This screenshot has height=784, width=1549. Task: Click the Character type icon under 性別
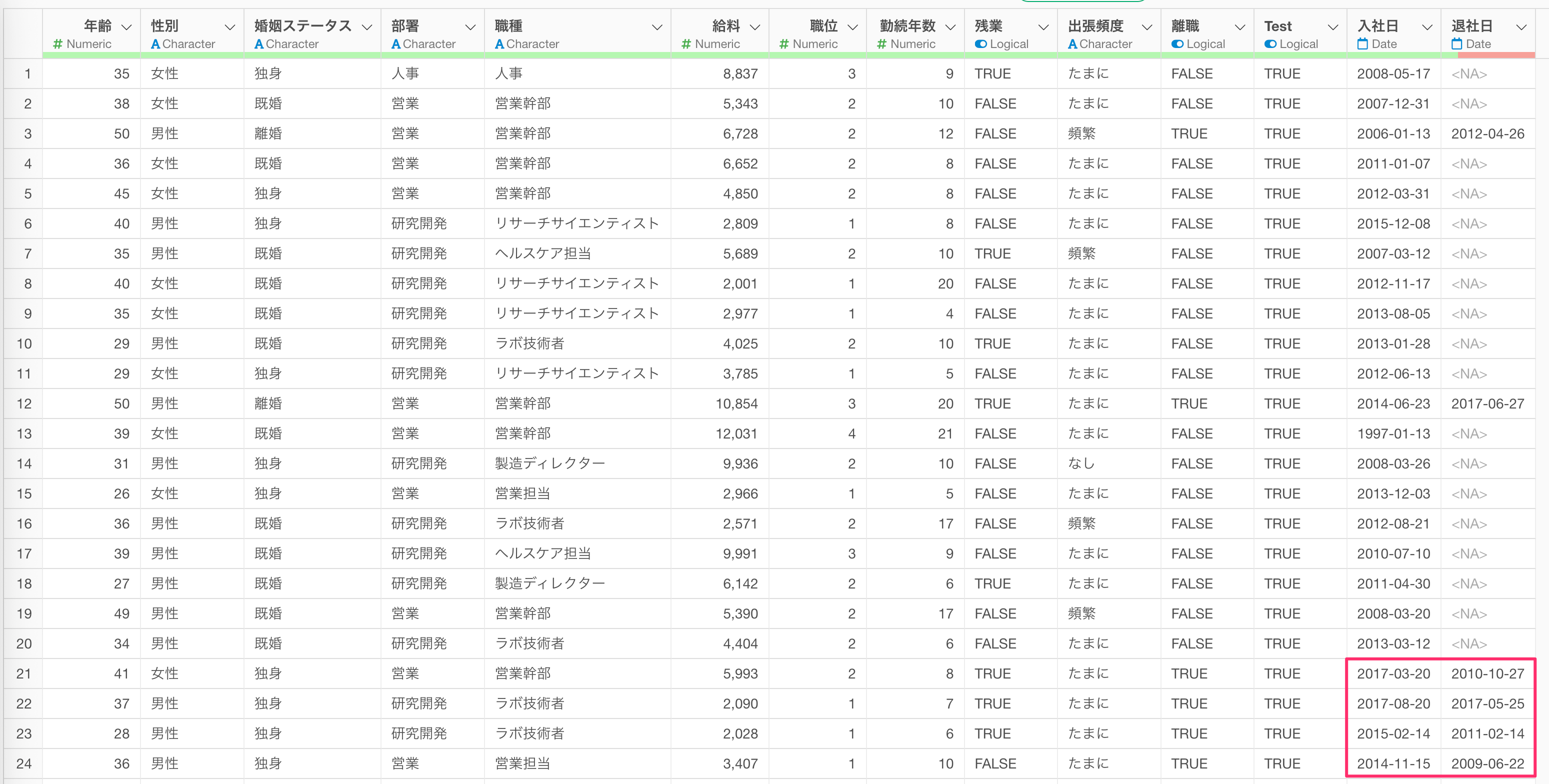point(155,44)
